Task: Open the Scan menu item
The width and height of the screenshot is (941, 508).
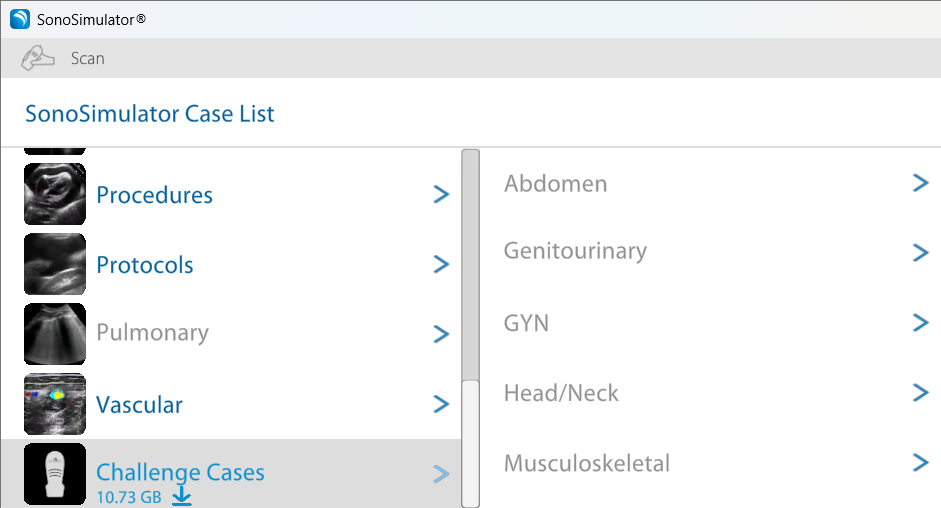Action: 87,58
